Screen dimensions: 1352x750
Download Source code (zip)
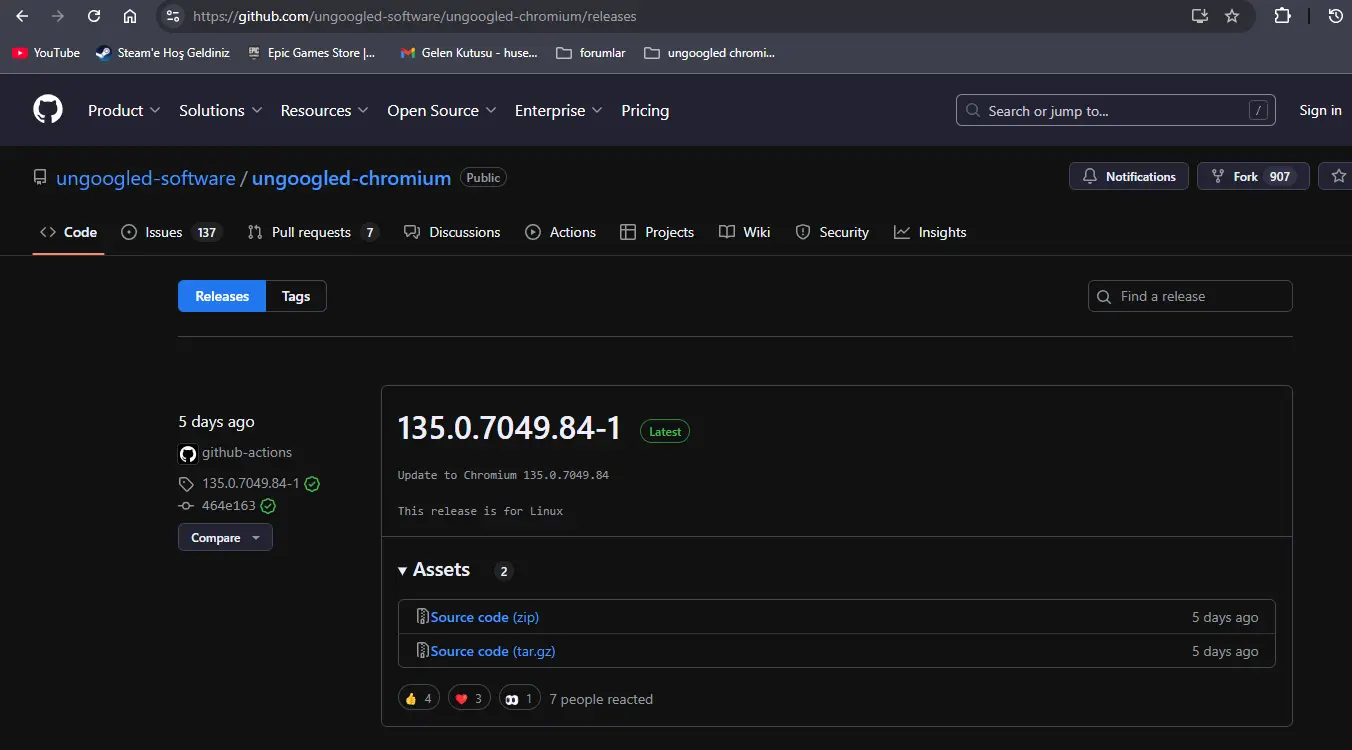[485, 617]
